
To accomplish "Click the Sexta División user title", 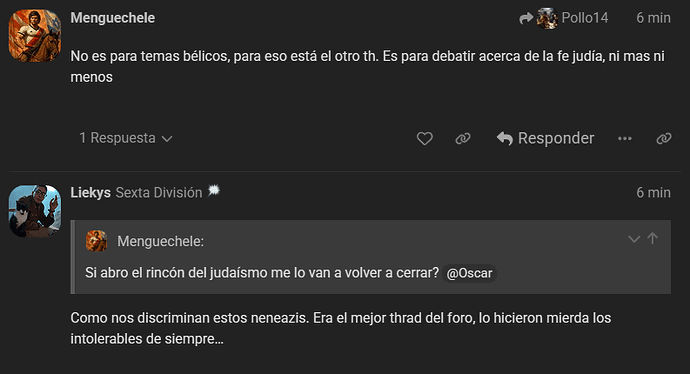I will coord(159,193).
